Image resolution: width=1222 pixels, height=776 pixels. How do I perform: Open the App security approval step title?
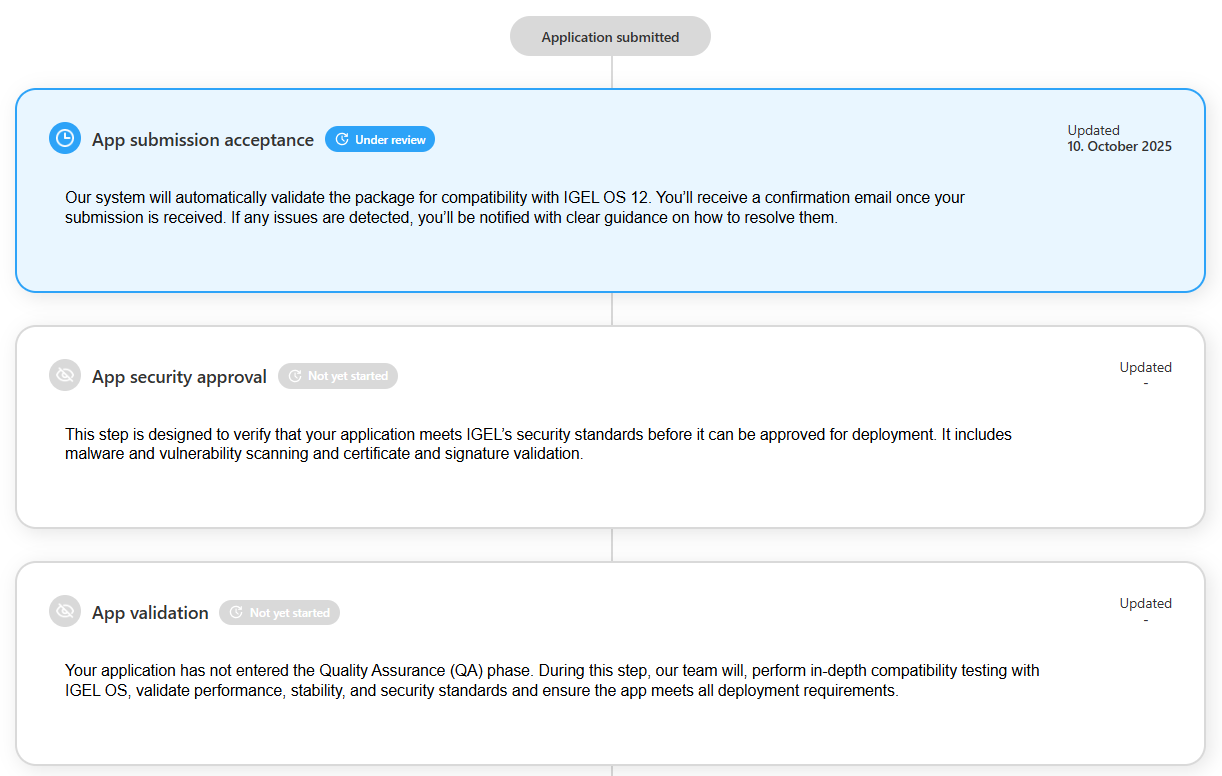pos(179,377)
